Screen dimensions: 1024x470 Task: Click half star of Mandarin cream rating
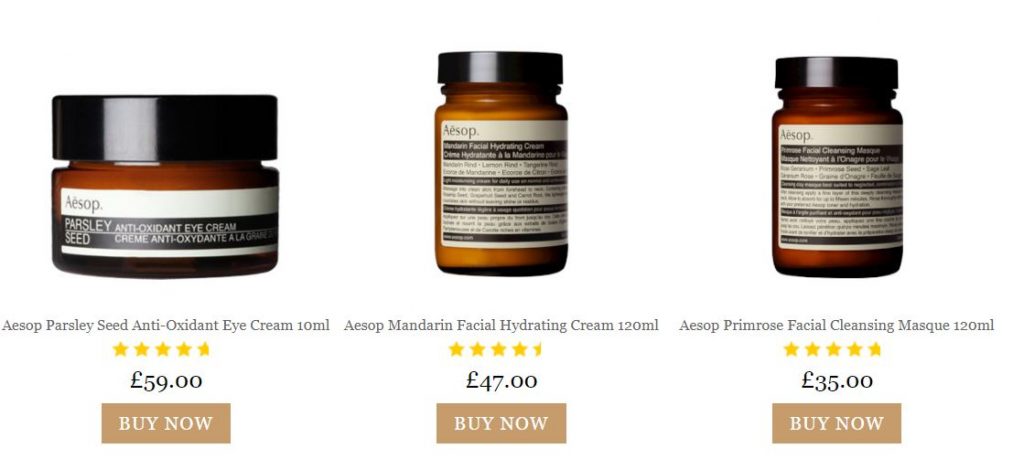pyautogui.click(x=538, y=349)
